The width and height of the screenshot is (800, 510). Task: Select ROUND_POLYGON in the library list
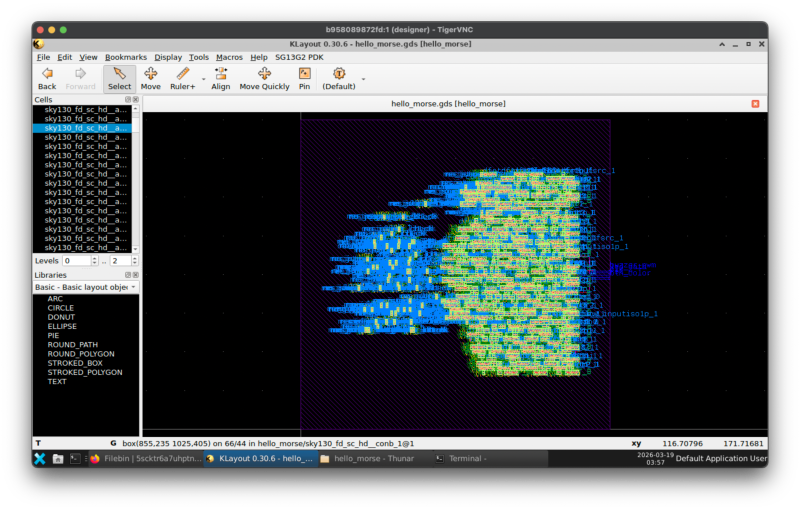coord(81,354)
